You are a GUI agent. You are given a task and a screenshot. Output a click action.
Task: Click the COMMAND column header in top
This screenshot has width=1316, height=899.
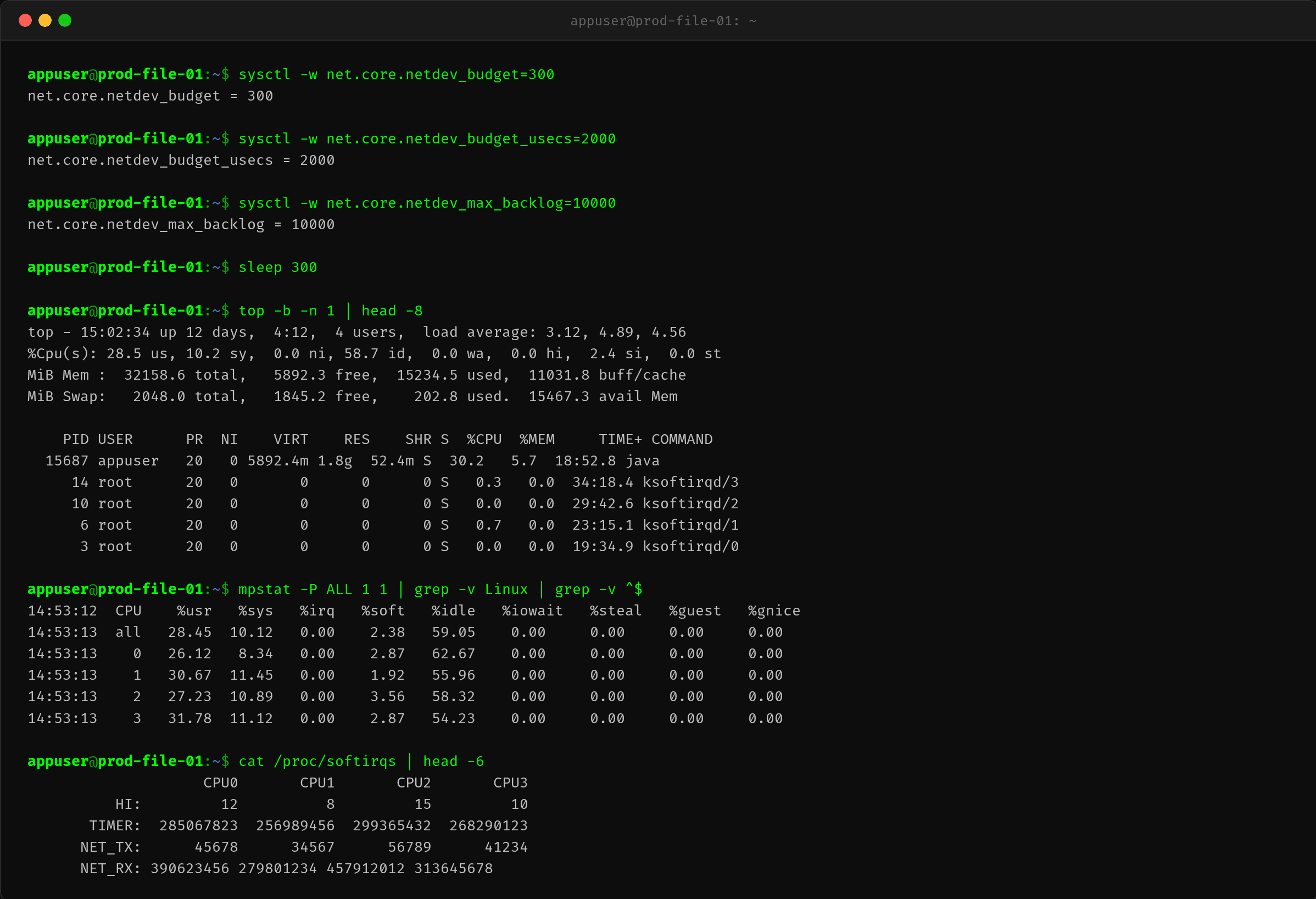coord(682,440)
